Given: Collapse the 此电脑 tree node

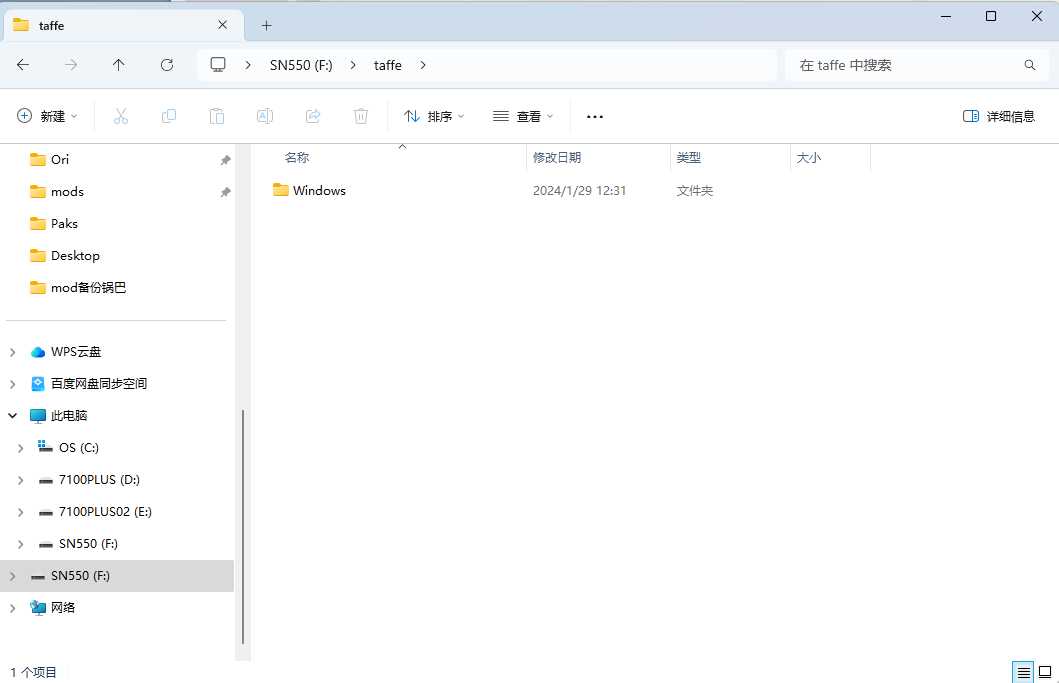Looking at the screenshot, I should click(13, 416).
